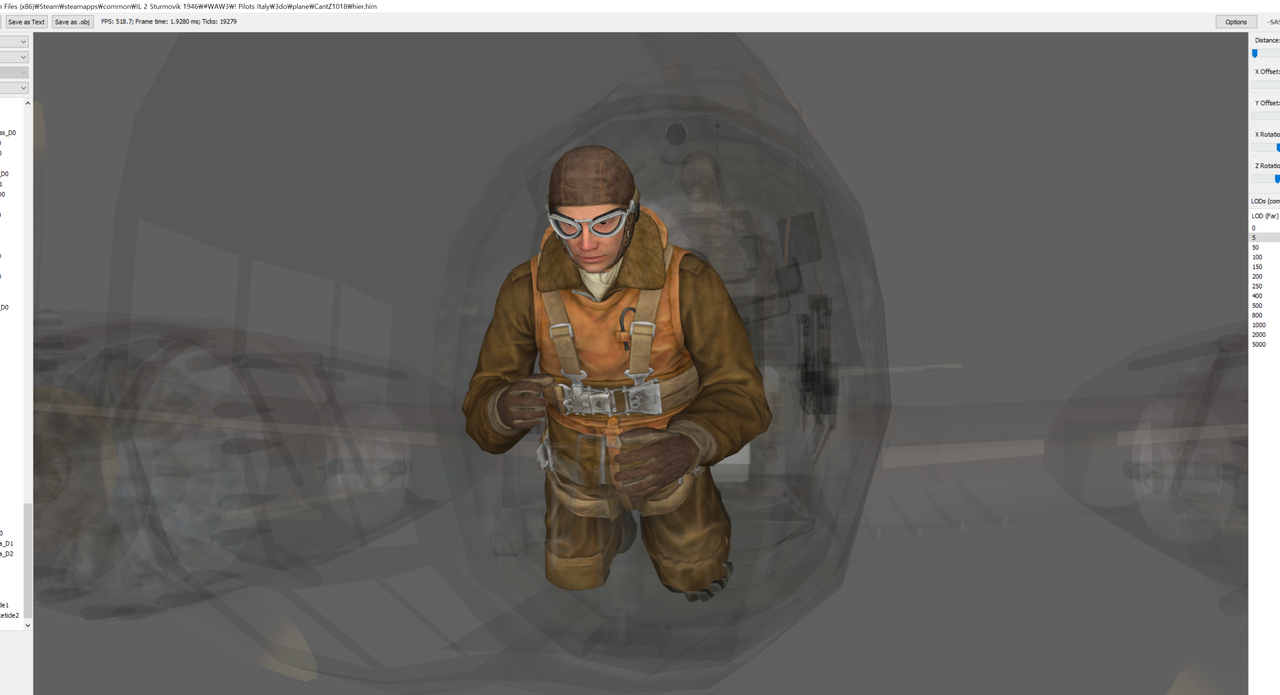This screenshot has height=695, width=1280.
Task: Open the greyed-out disabled dropdown in the left panel
Action: point(14,73)
